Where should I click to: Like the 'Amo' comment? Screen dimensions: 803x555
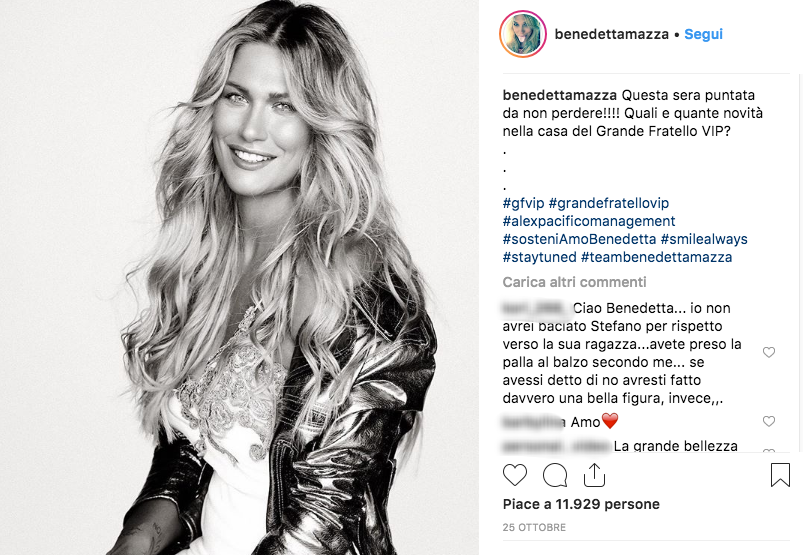[x=769, y=421]
